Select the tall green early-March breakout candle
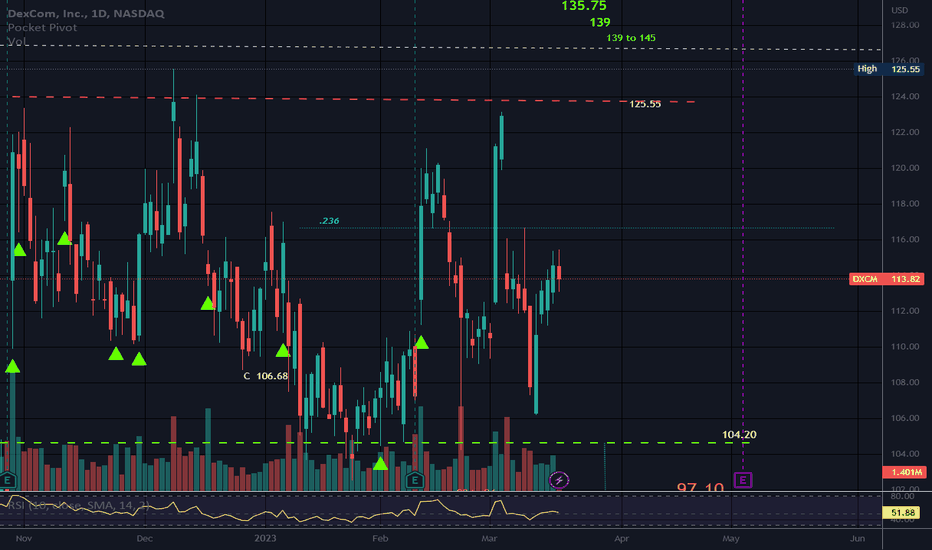Viewport: 932px width, 550px height. 496,224
